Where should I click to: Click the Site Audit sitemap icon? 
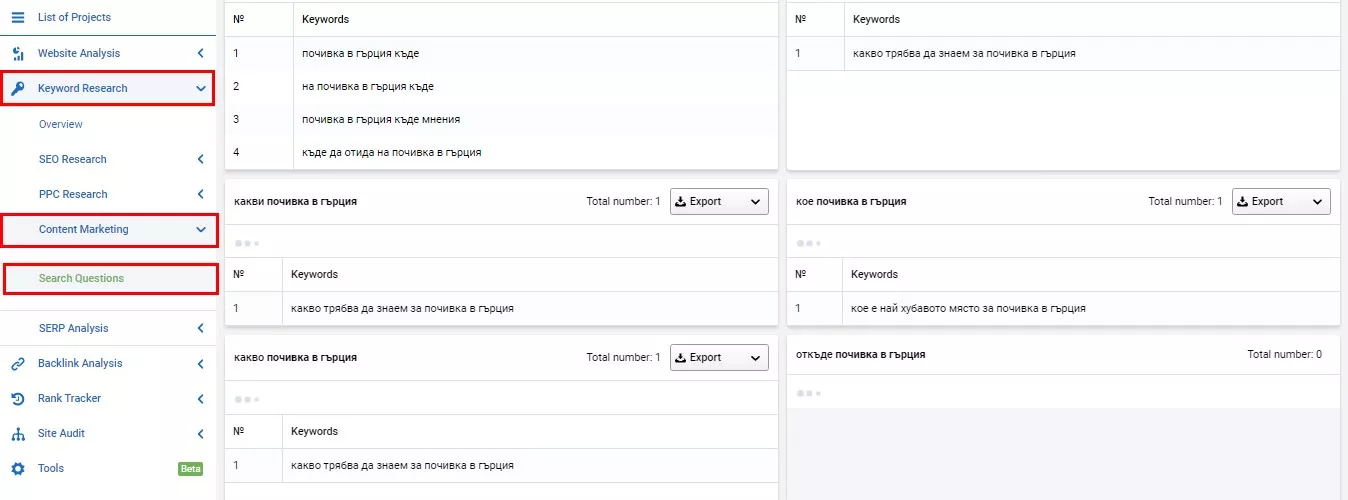17,433
